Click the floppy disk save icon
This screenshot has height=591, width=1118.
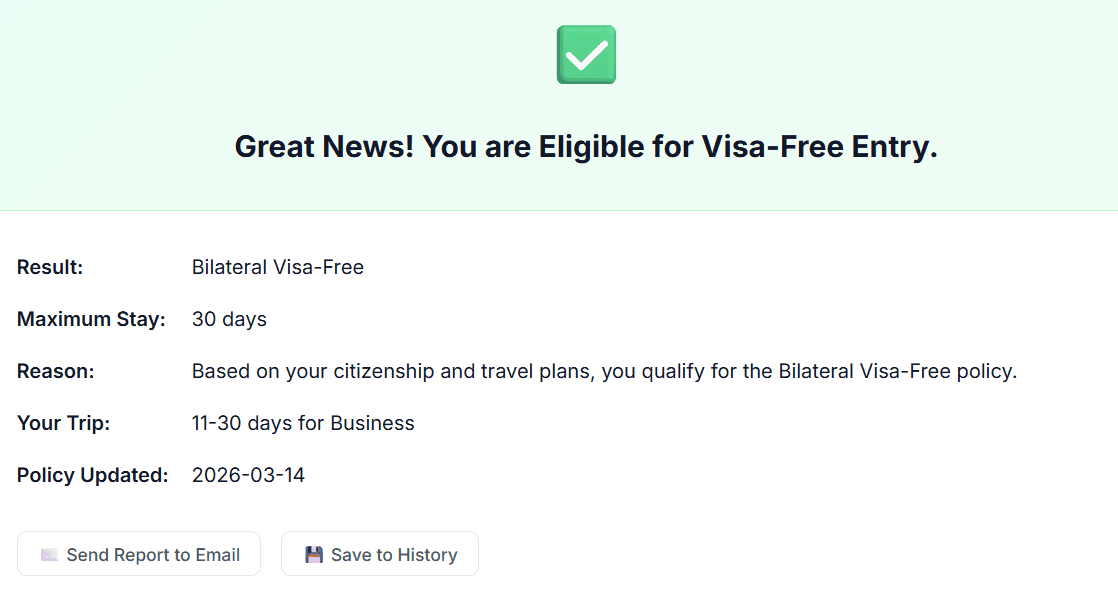(x=314, y=555)
